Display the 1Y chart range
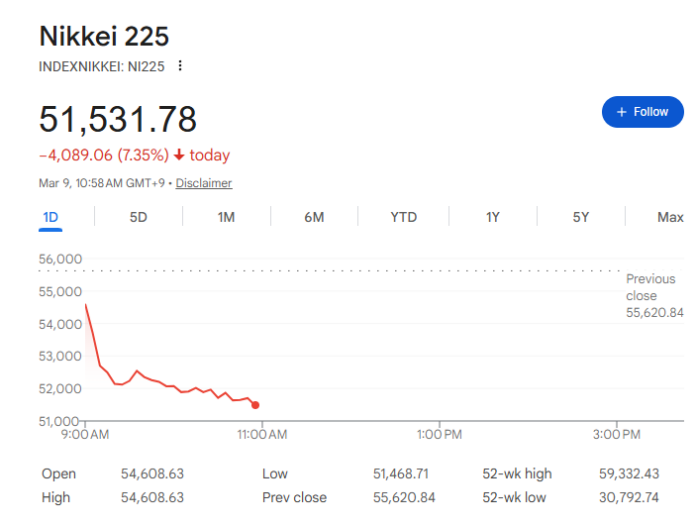Screen dimensions: 696x524 point(493,217)
